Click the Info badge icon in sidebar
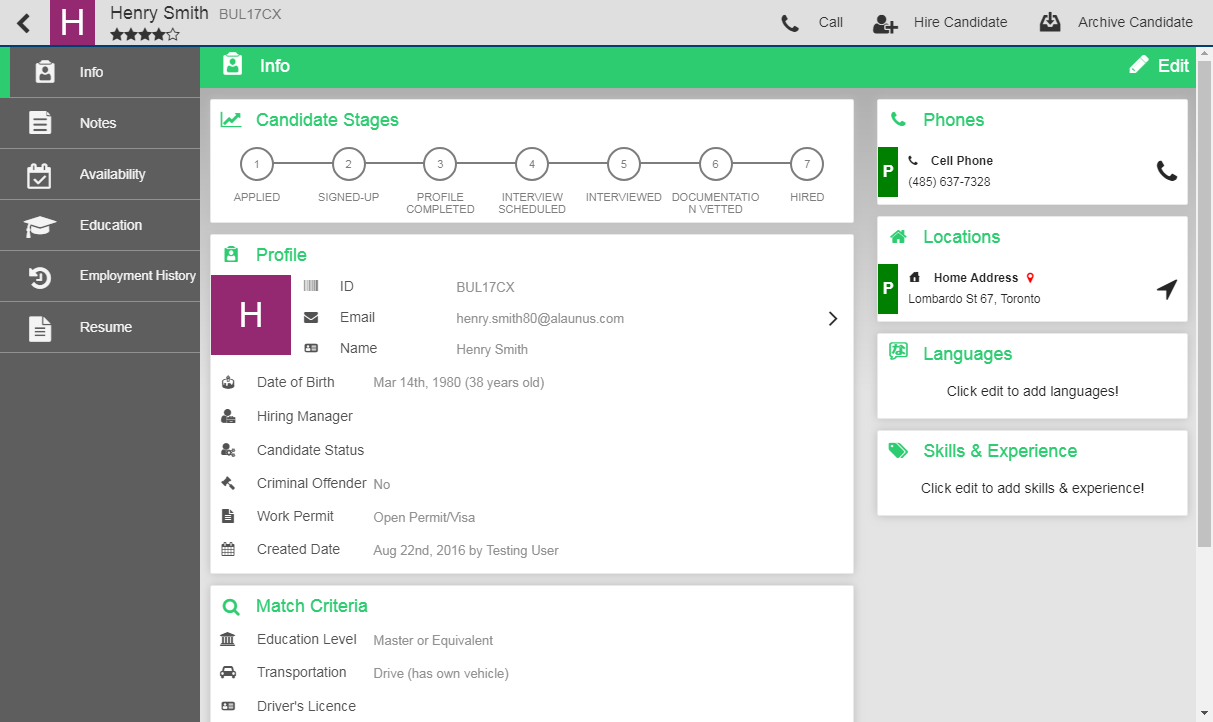Image resolution: width=1213 pixels, height=722 pixels. tap(44, 72)
